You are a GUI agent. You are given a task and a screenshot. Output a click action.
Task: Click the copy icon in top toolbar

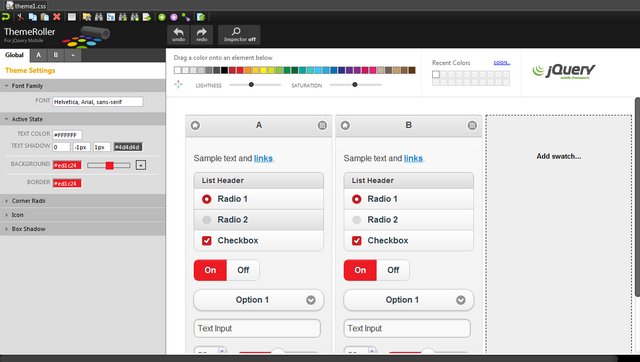pos(33,17)
